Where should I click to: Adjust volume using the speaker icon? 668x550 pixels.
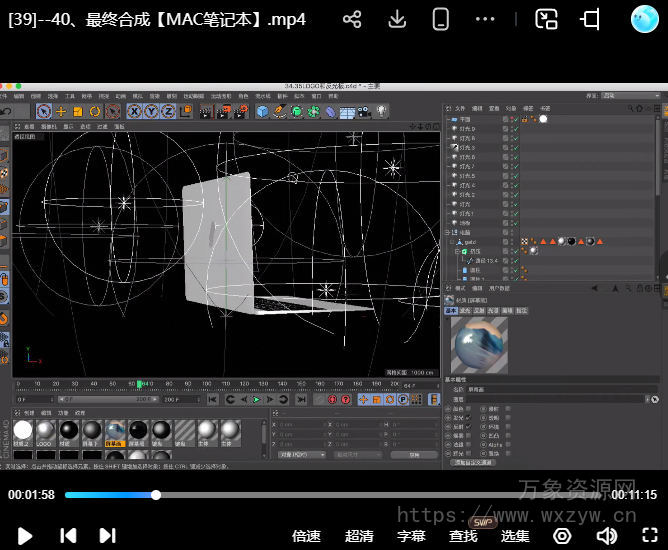point(606,536)
